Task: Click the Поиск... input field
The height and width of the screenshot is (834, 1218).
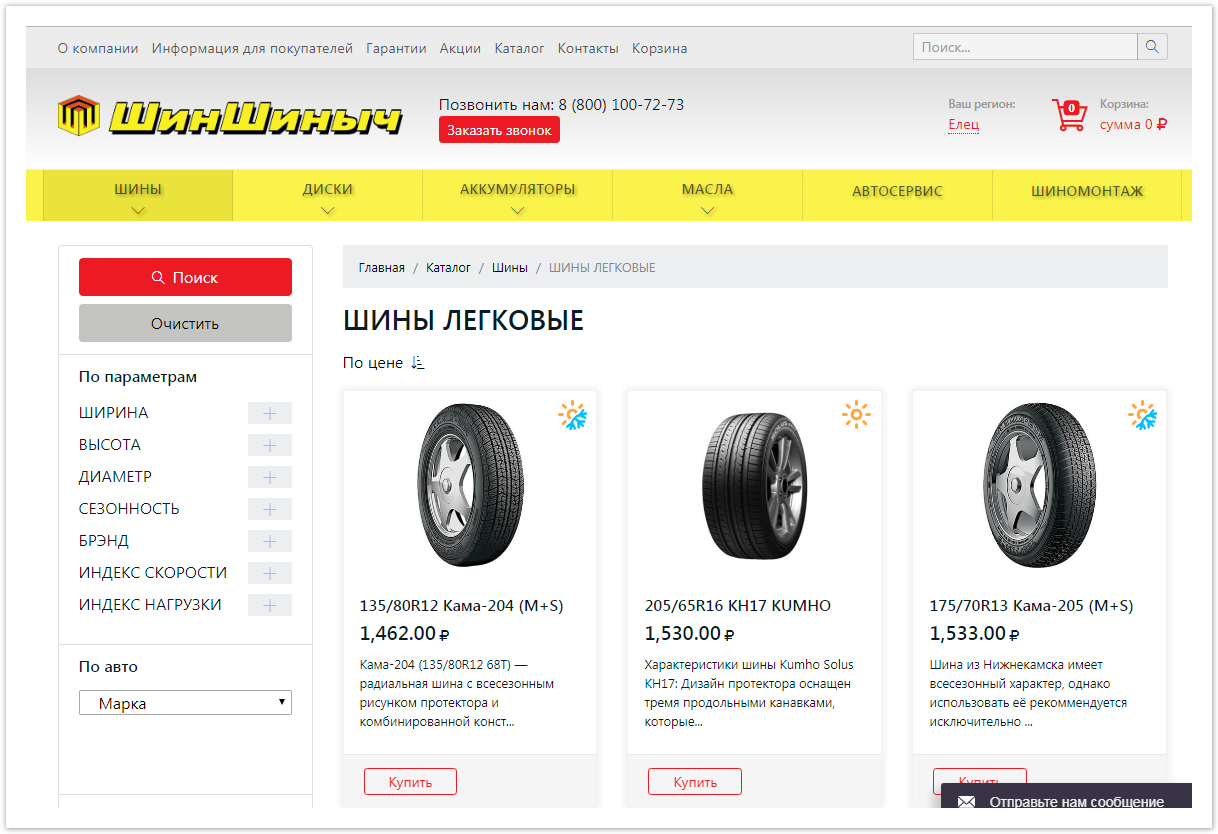Action: [1025, 47]
